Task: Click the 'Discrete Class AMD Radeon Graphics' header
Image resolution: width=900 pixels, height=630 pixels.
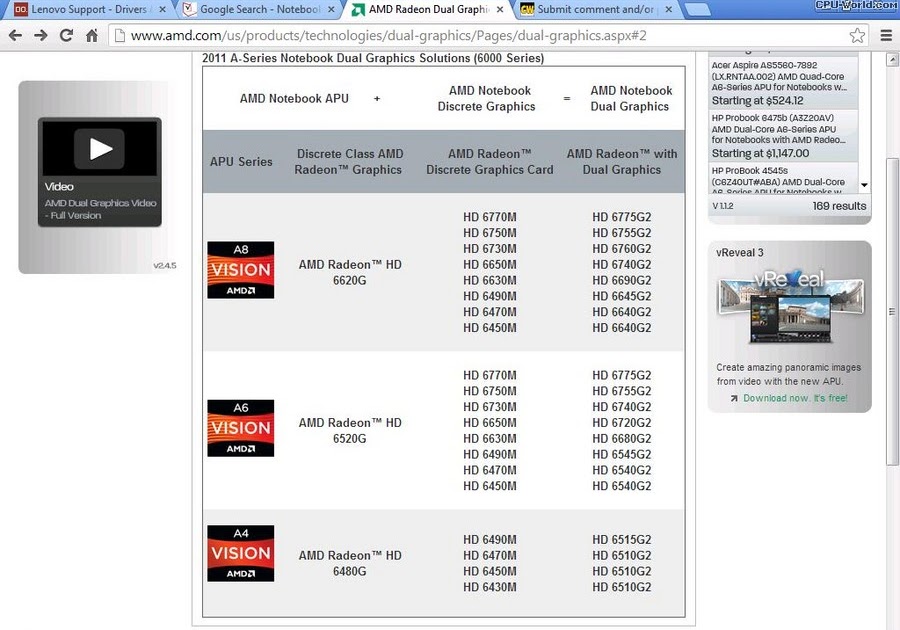Action: click(348, 162)
